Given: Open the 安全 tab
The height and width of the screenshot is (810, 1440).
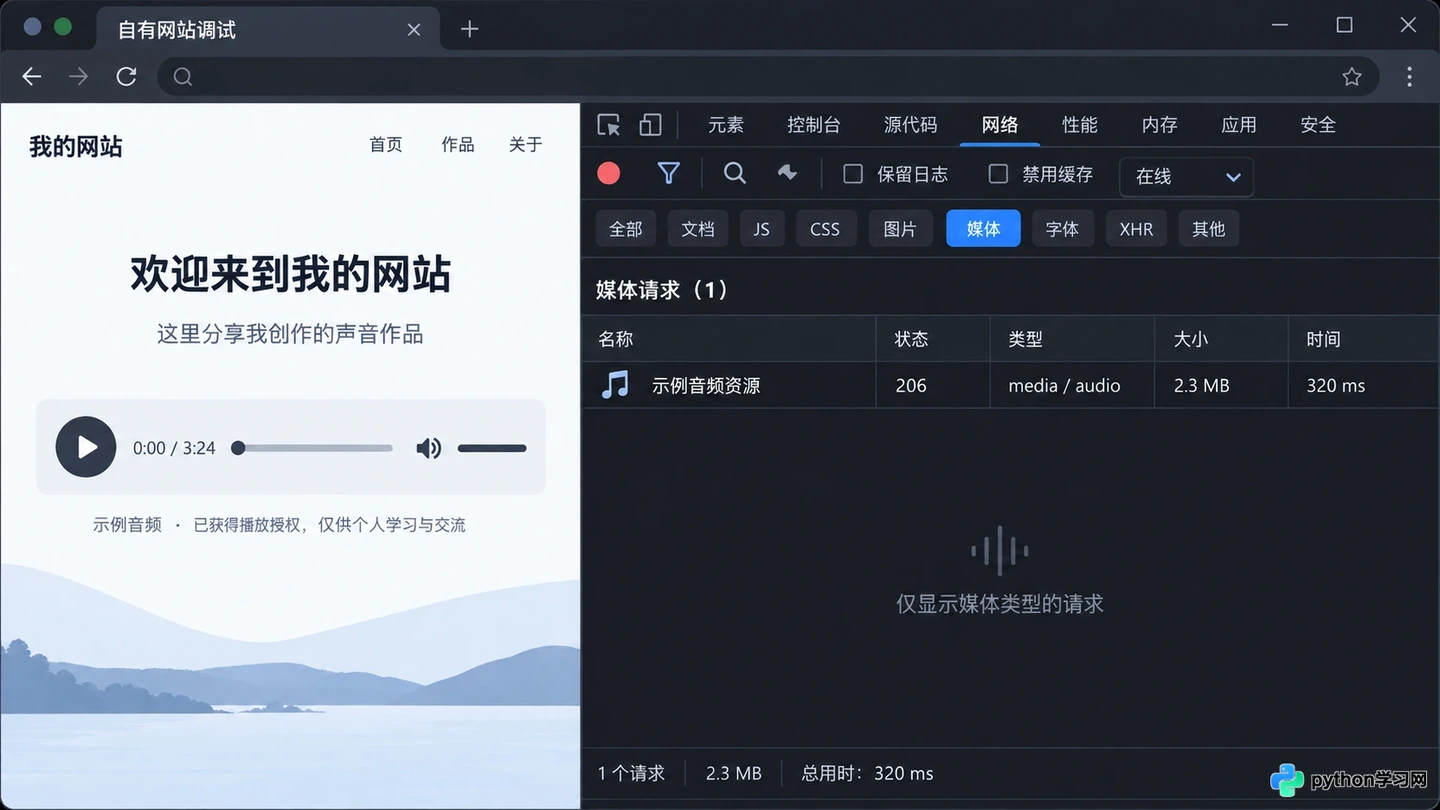Looking at the screenshot, I should (x=1318, y=125).
